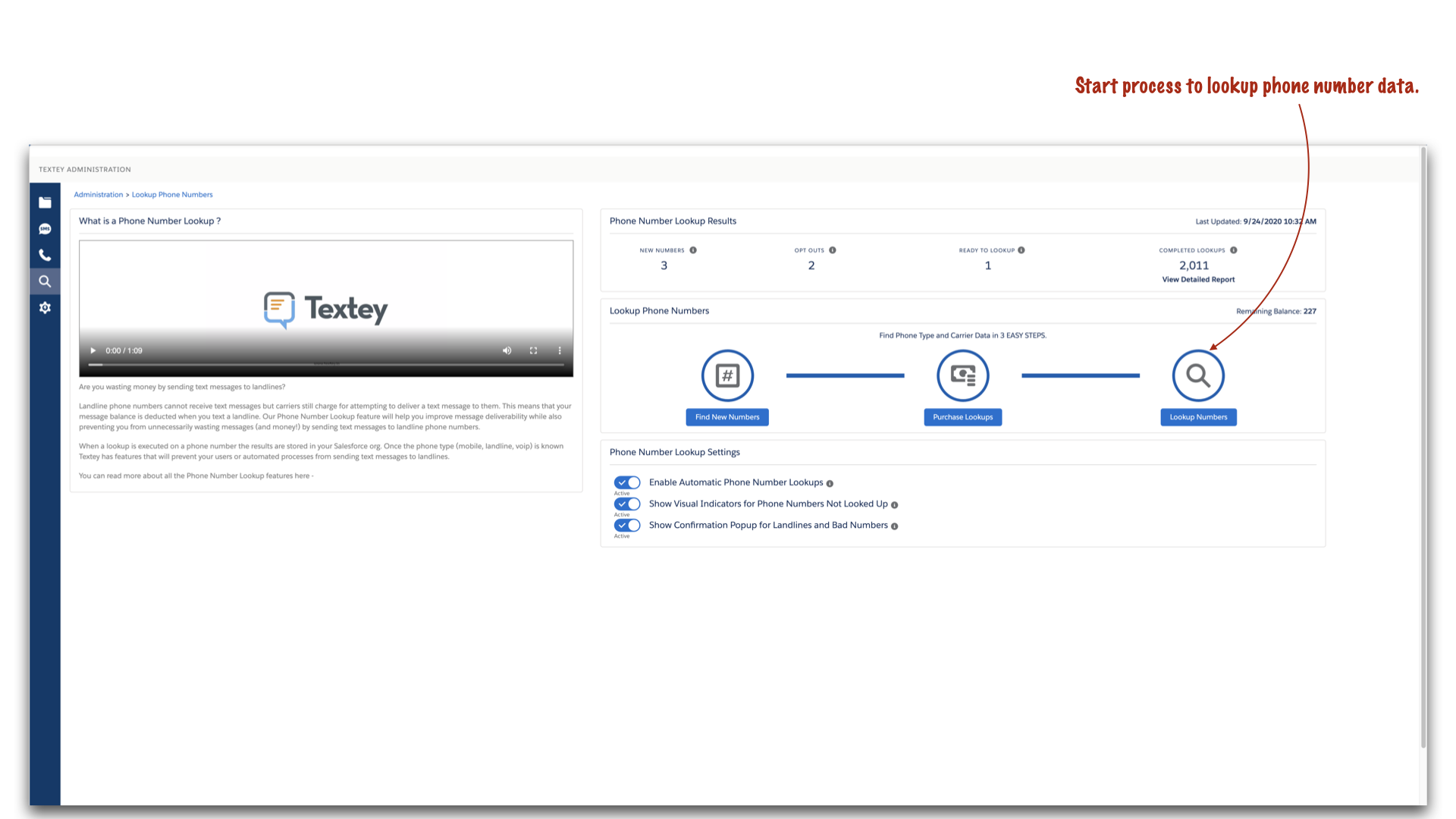Click the New Numbers value 3
1456x819 pixels.
tap(664, 265)
